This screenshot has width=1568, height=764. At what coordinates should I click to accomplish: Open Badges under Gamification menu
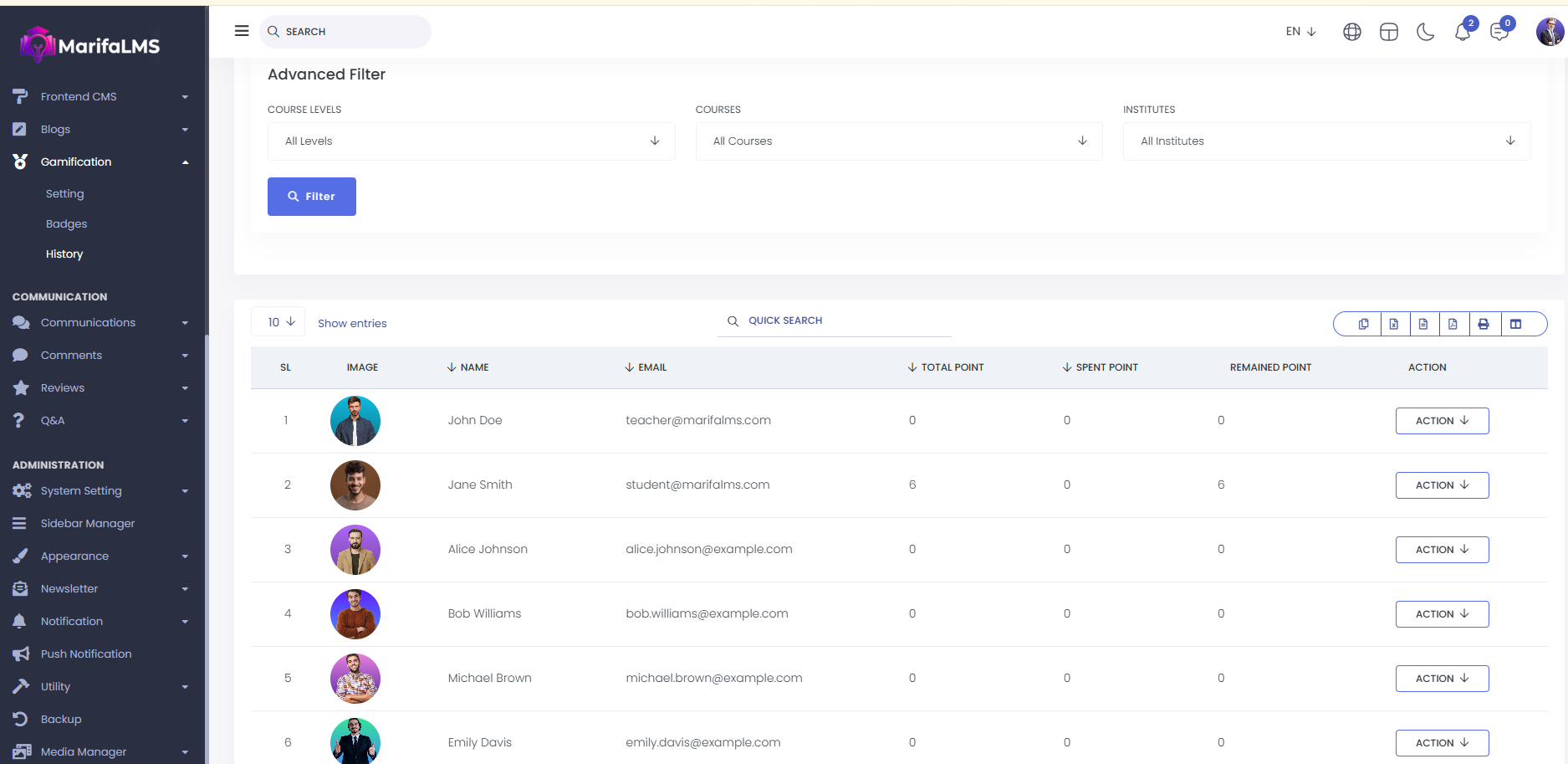[66, 224]
